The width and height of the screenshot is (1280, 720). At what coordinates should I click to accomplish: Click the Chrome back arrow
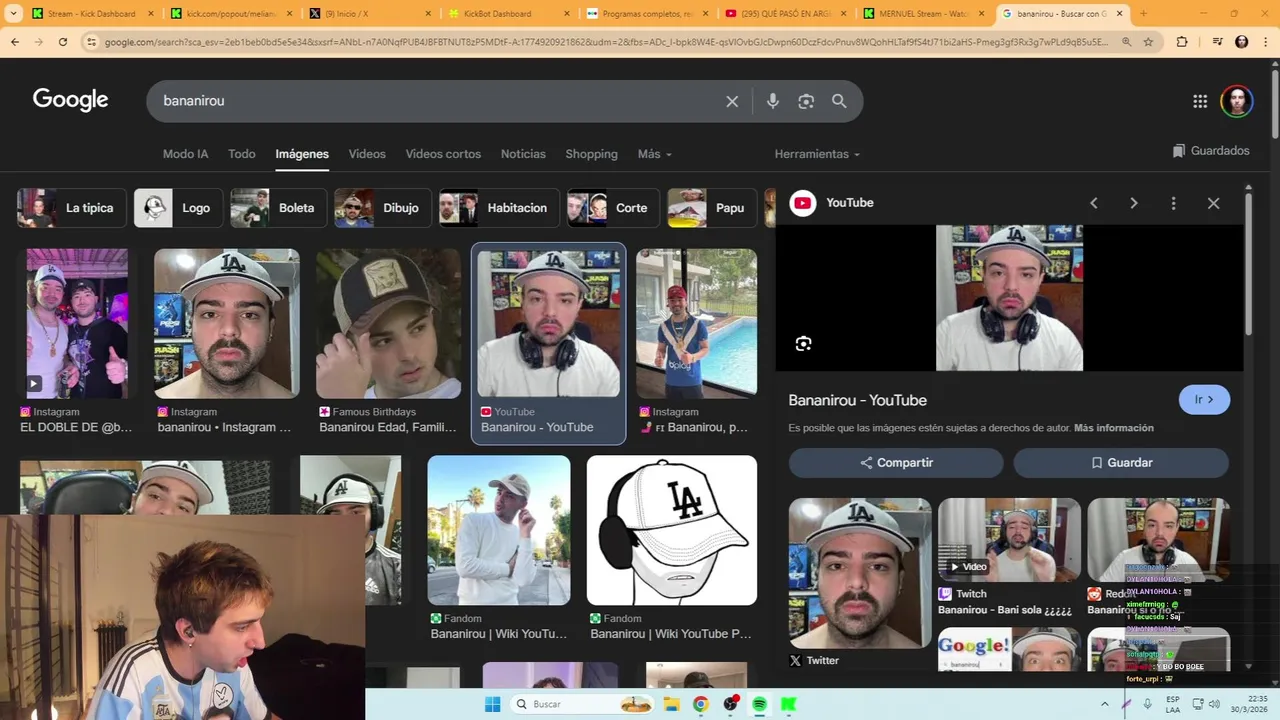15,42
